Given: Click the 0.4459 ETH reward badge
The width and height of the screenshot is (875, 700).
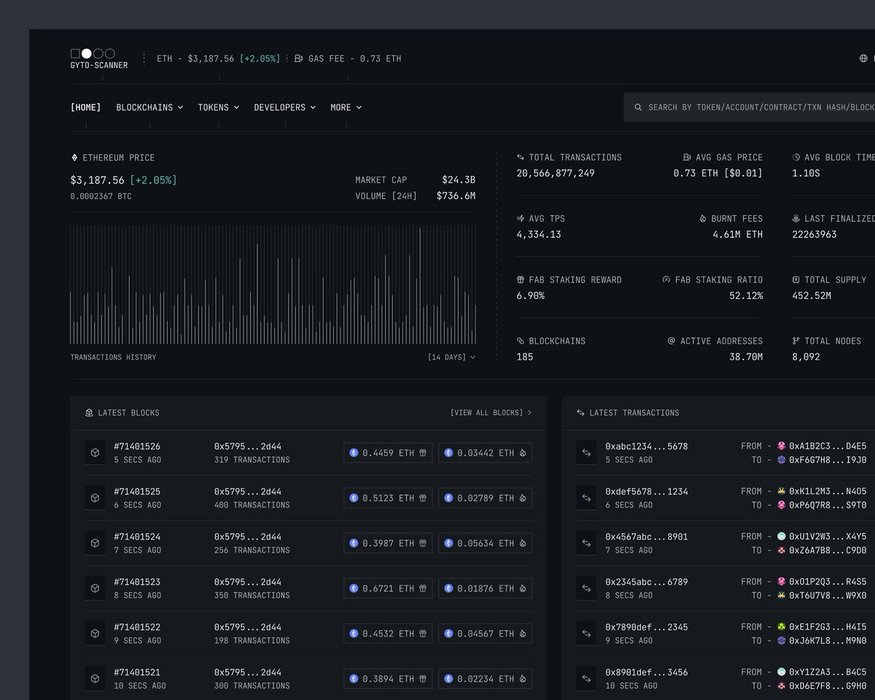Looking at the screenshot, I should point(388,453).
